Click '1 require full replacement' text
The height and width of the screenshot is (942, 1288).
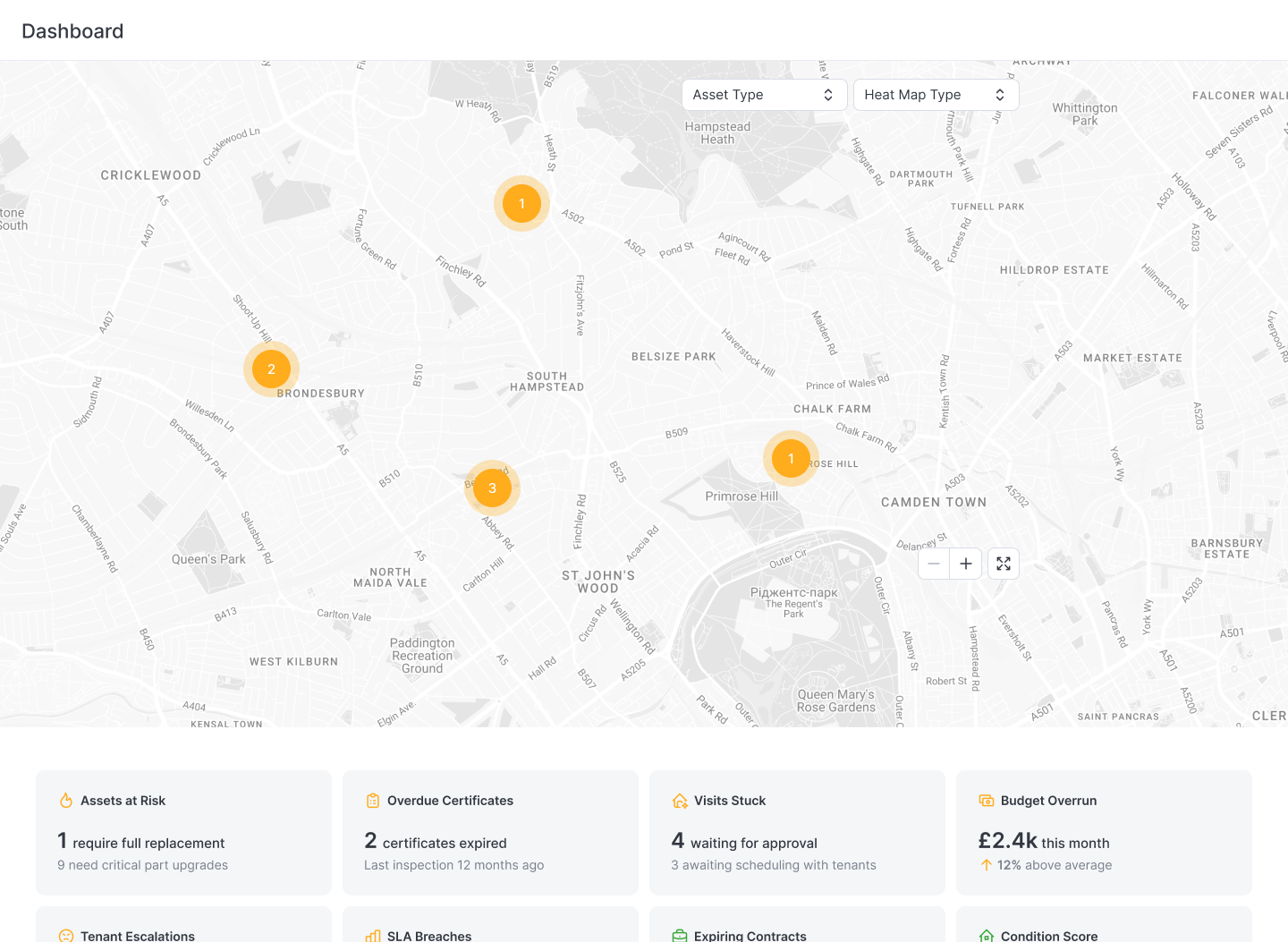click(x=141, y=842)
